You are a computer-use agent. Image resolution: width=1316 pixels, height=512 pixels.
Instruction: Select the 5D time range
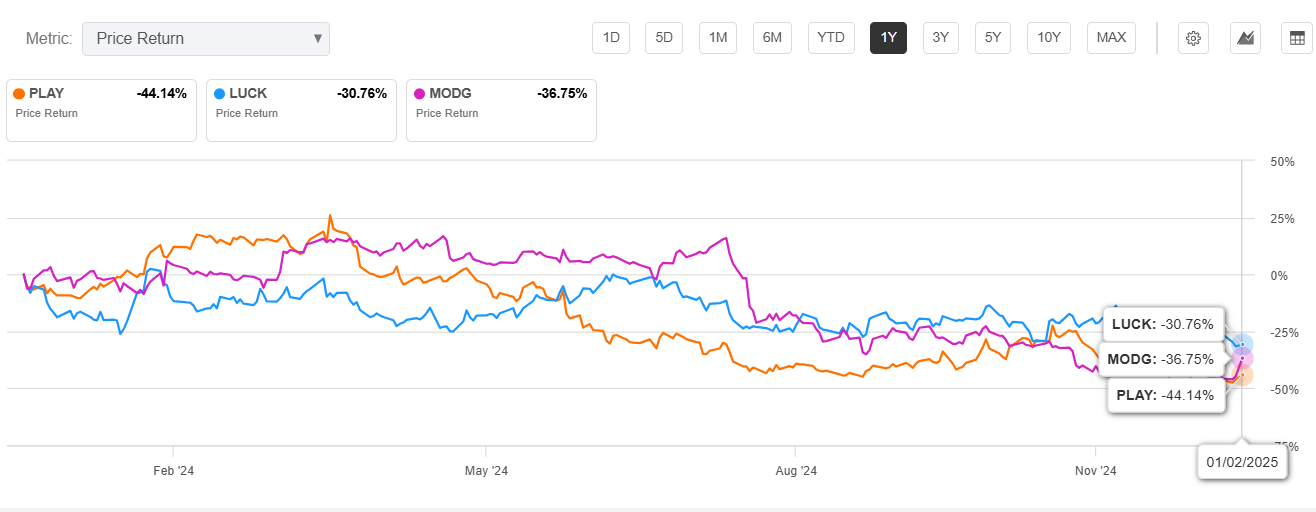coord(664,38)
